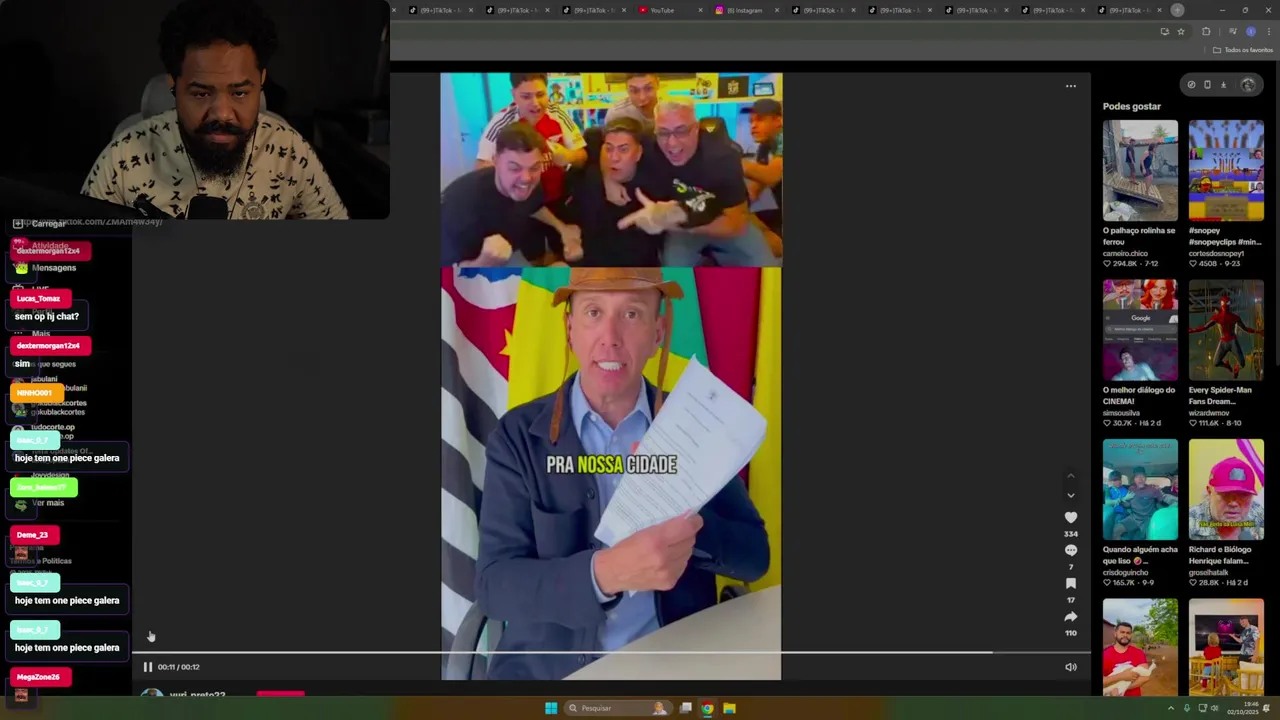The height and width of the screenshot is (720, 1280).
Task: Open the three-dot more options menu
Action: [x=1070, y=86]
